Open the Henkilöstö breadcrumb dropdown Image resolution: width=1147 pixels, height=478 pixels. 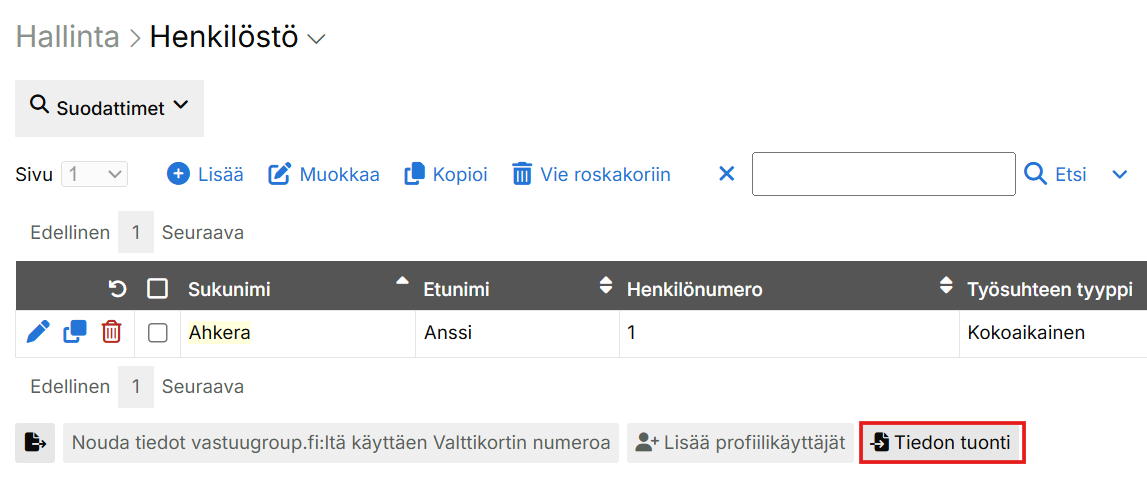click(x=317, y=39)
